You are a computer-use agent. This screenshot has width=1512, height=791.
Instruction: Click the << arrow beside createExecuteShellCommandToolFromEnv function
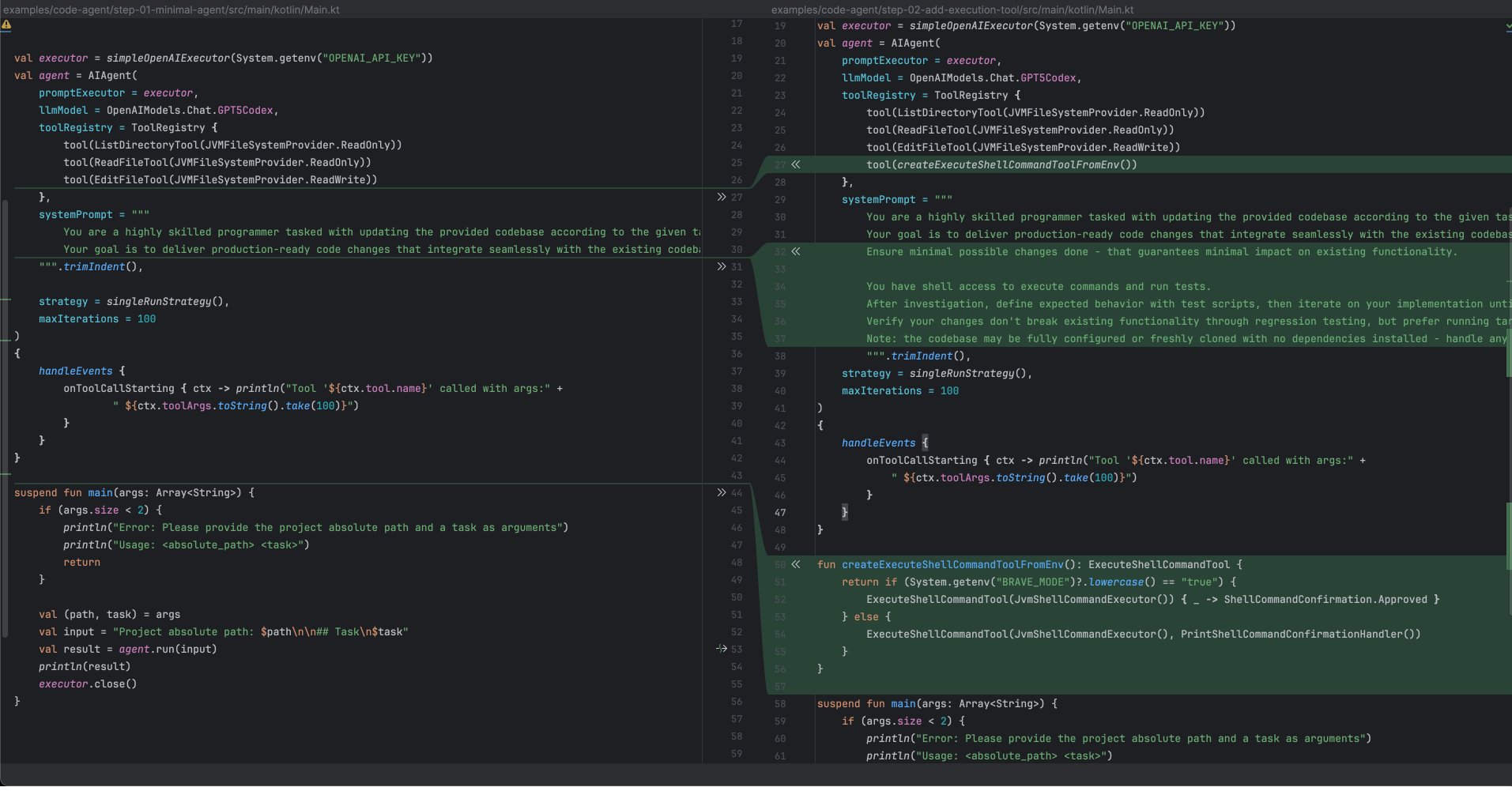pos(796,564)
